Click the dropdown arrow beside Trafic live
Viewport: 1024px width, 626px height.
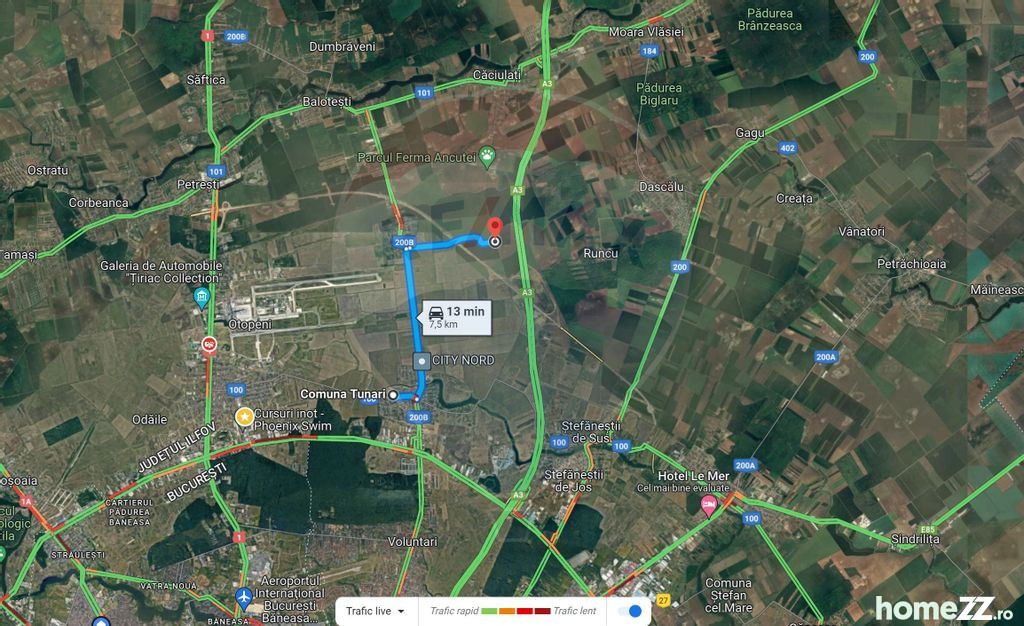pos(401,612)
